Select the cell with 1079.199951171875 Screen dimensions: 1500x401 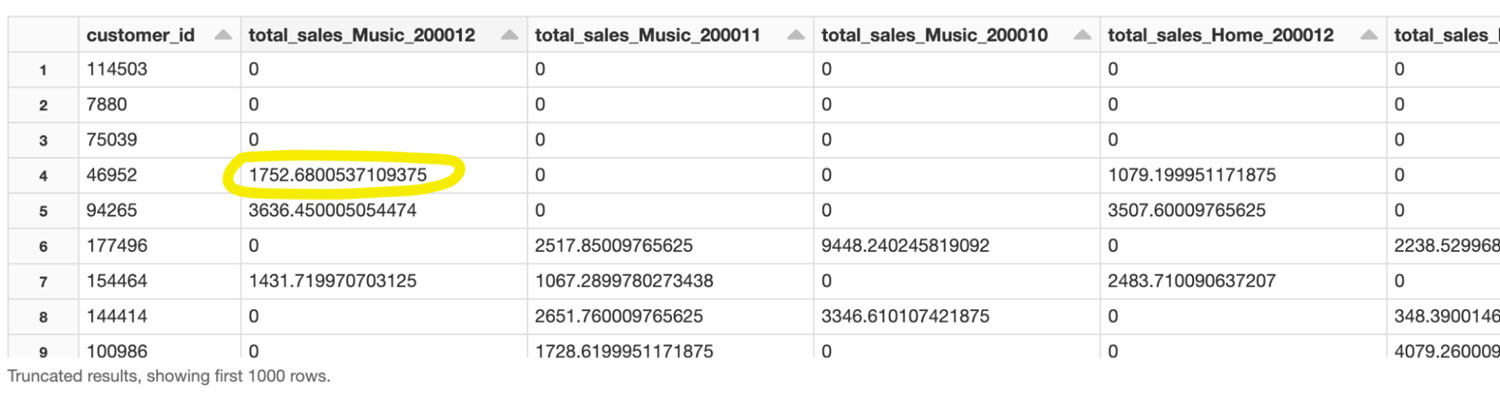pyautogui.click(x=1191, y=175)
